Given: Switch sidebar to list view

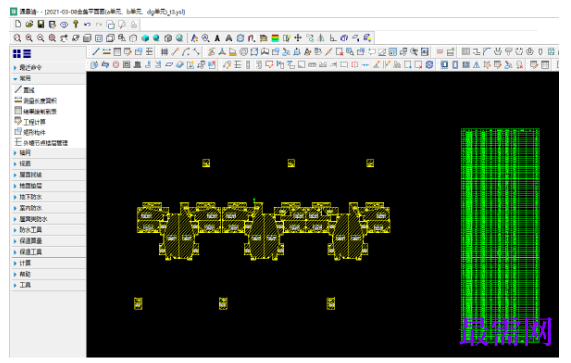Looking at the screenshot, I should (x=27, y=54).
